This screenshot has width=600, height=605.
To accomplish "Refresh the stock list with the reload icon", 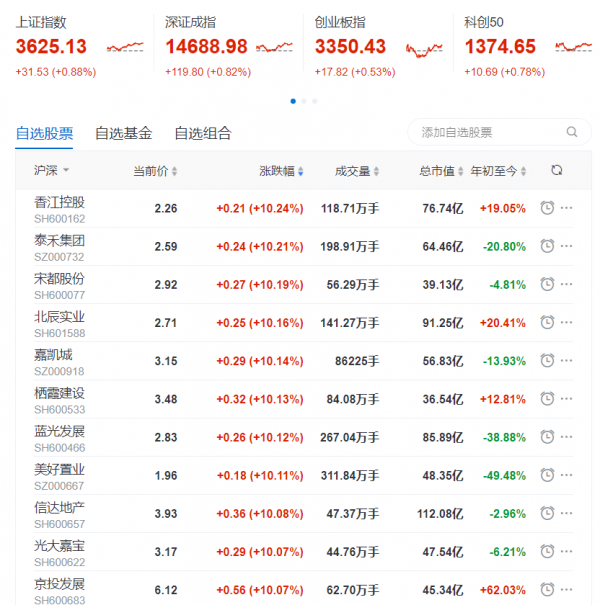I will [x=557, y=171].
